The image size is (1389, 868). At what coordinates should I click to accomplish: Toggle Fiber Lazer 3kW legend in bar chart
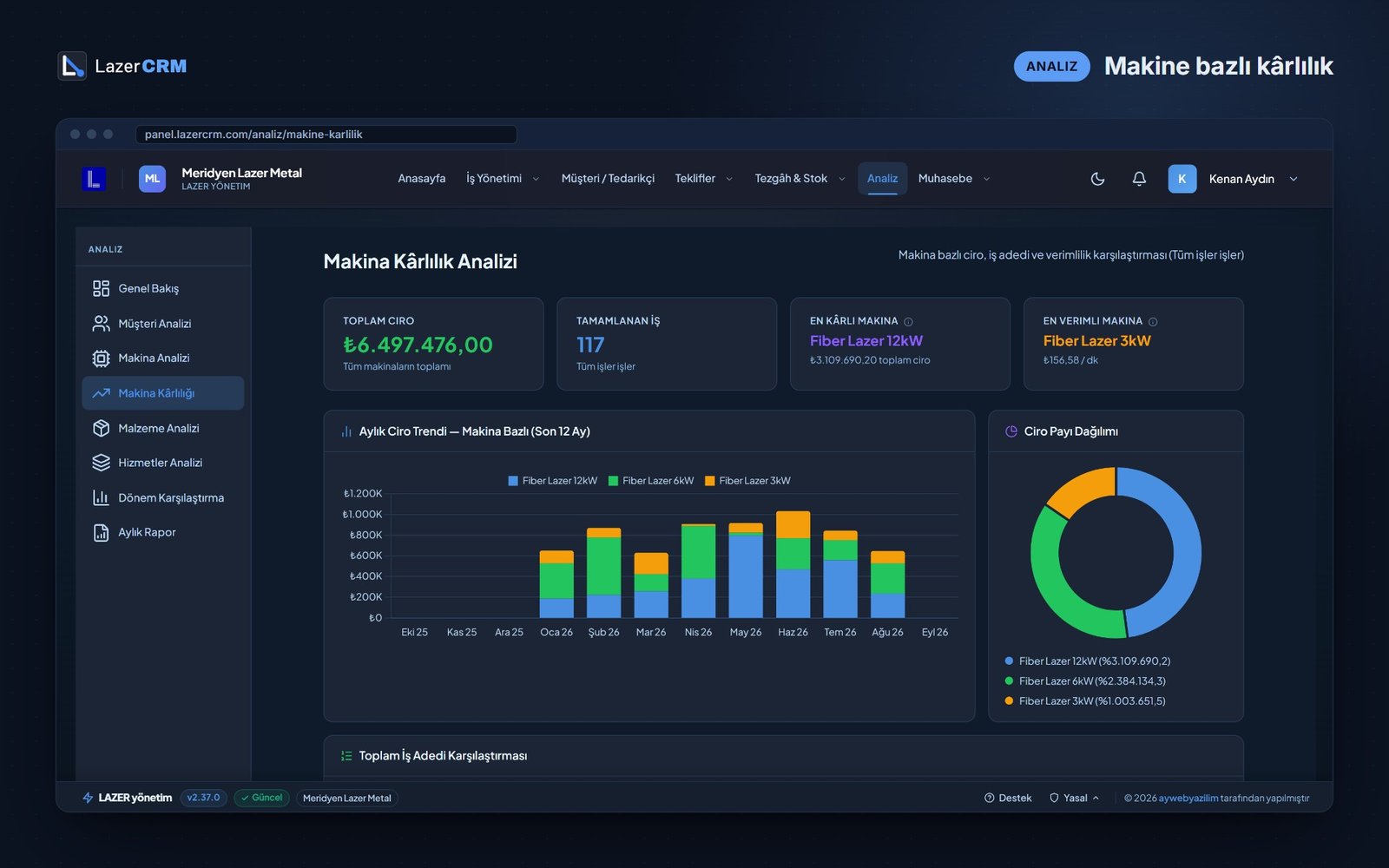tap(747, 481)
